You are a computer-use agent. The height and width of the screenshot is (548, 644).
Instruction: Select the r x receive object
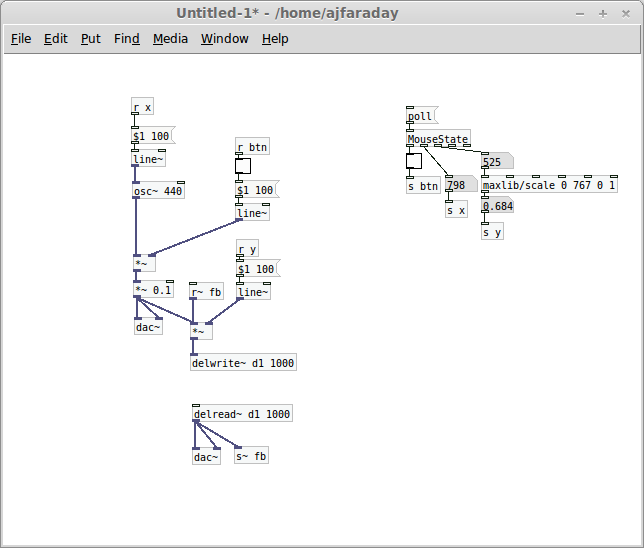pyautogui.click(x=143, y=106)
